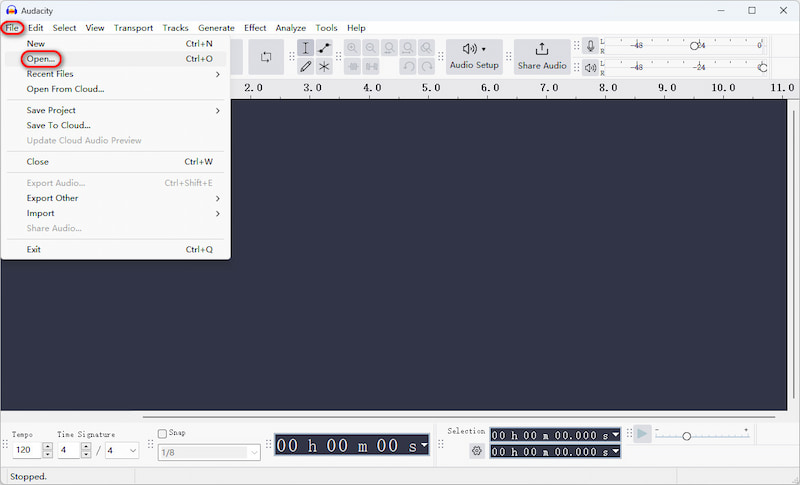Viewport: 800px width, 485px height.
Task: Click the playback meter speaker icon
Action: click(590, 67)
